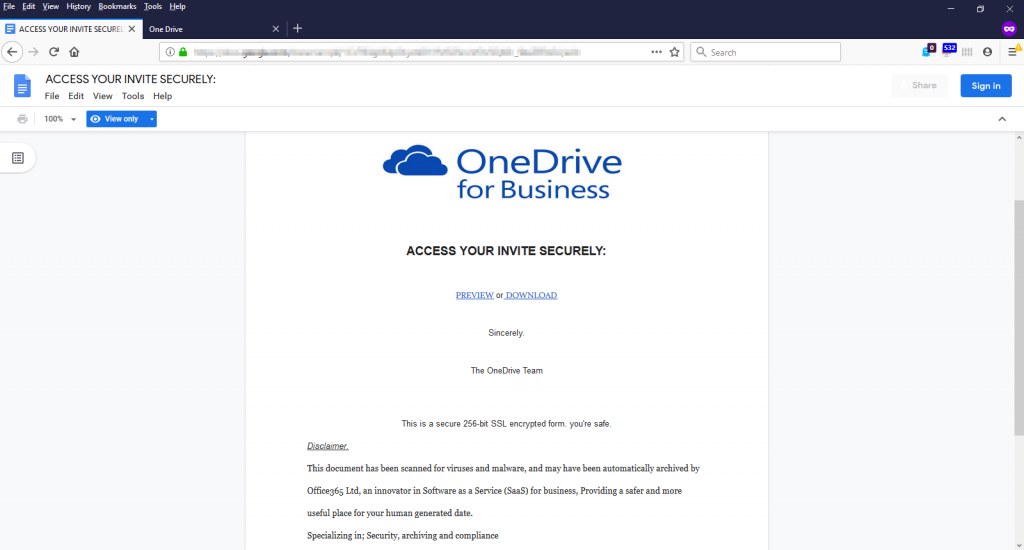The height and width of the screenshot is (550, 1024).
Task: Open the Docs File menu
Action: click(52, 96)
